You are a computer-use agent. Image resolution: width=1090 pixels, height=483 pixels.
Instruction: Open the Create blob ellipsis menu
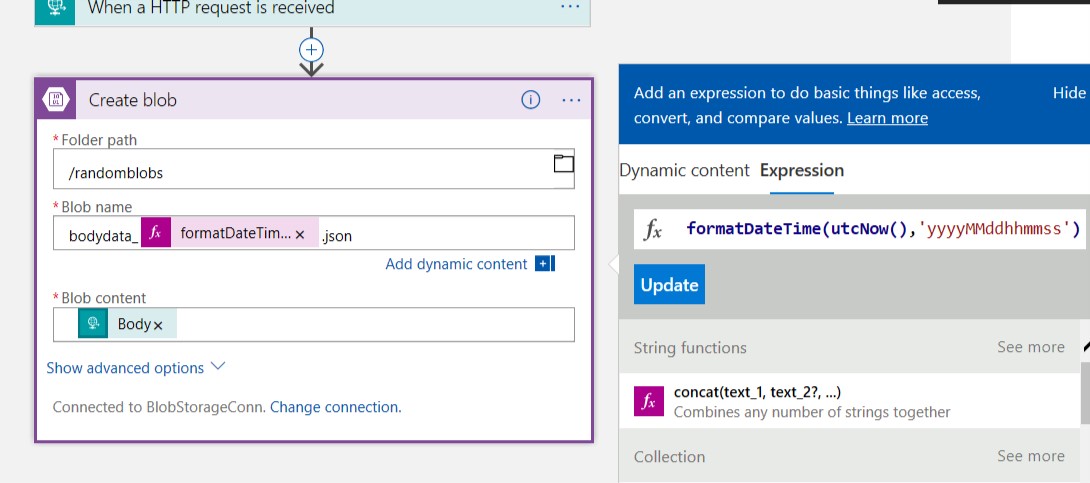(x=571, y=100)
